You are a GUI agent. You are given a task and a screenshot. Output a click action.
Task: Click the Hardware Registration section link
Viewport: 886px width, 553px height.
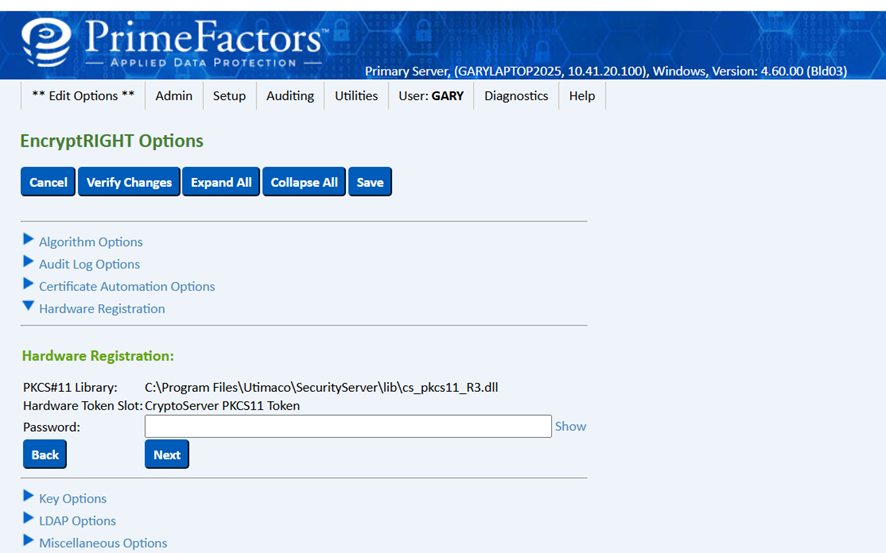click(102, 308)
